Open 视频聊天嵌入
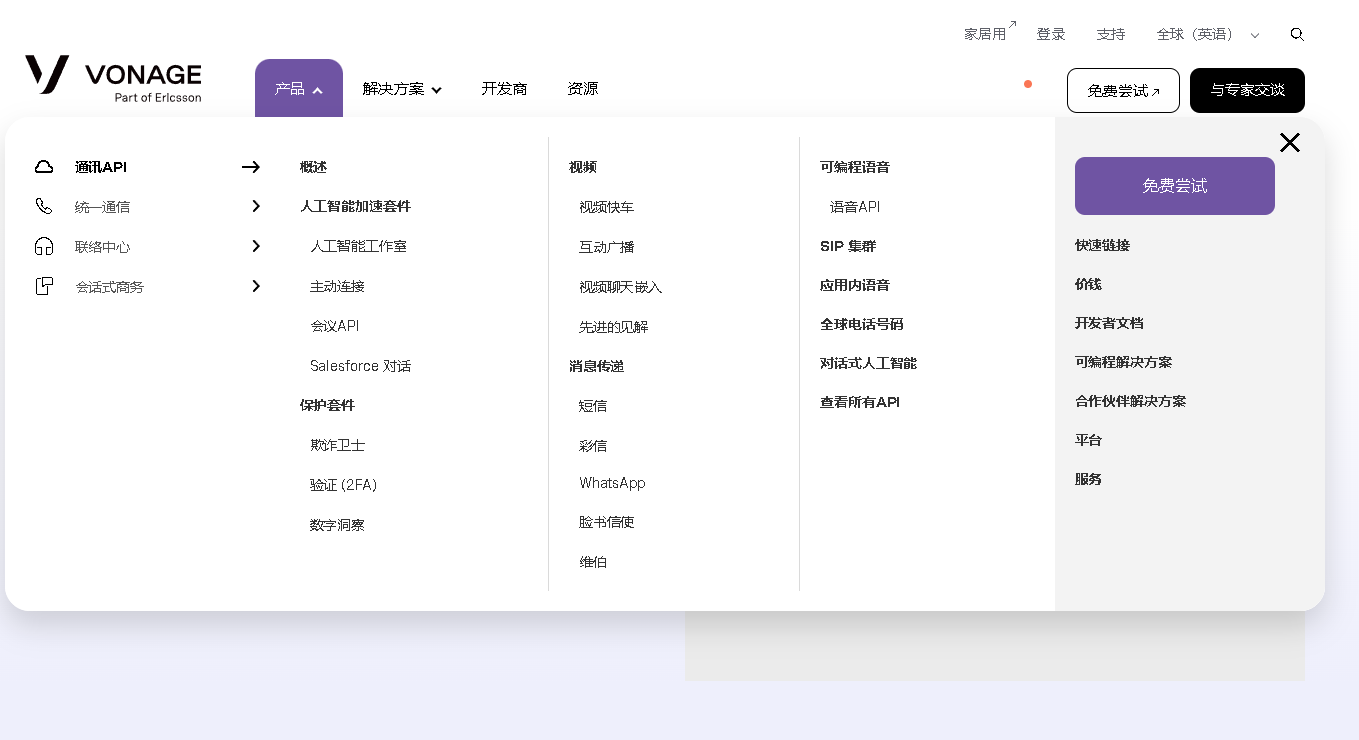The height and width of the screenshot is (740, 1359). [620, 287]
